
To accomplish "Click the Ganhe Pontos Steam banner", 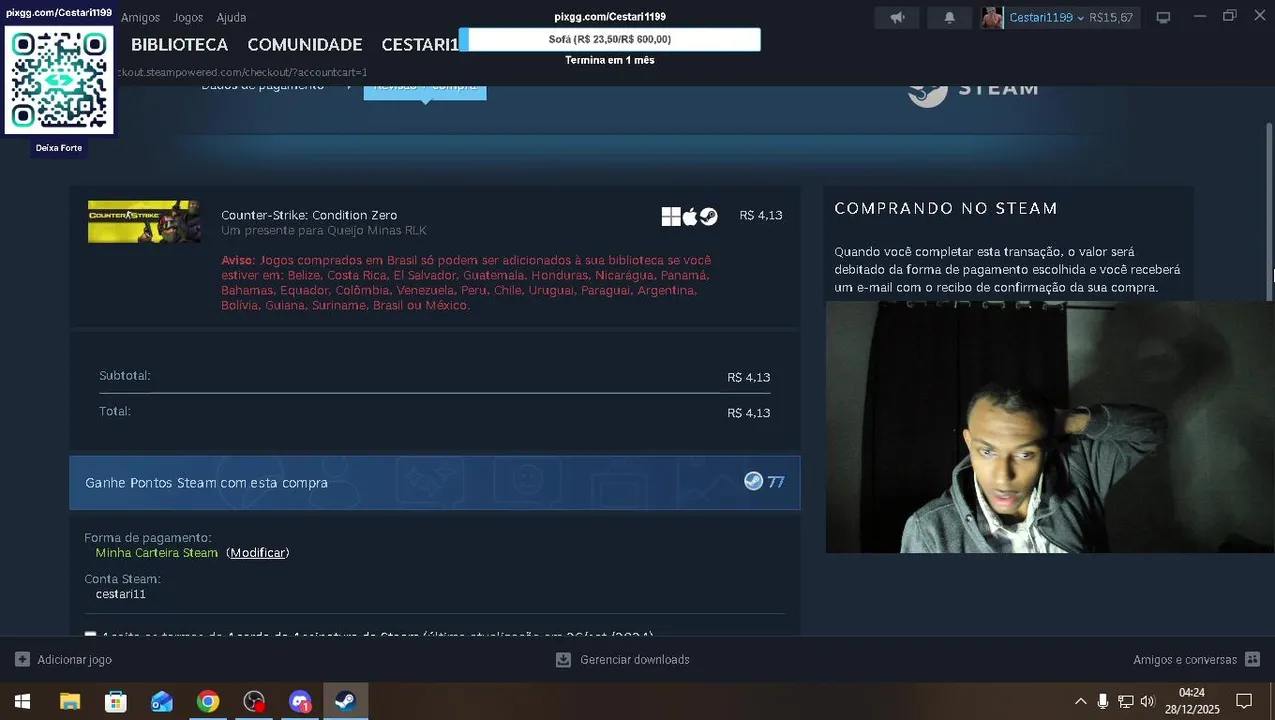I will coord(435,483).
